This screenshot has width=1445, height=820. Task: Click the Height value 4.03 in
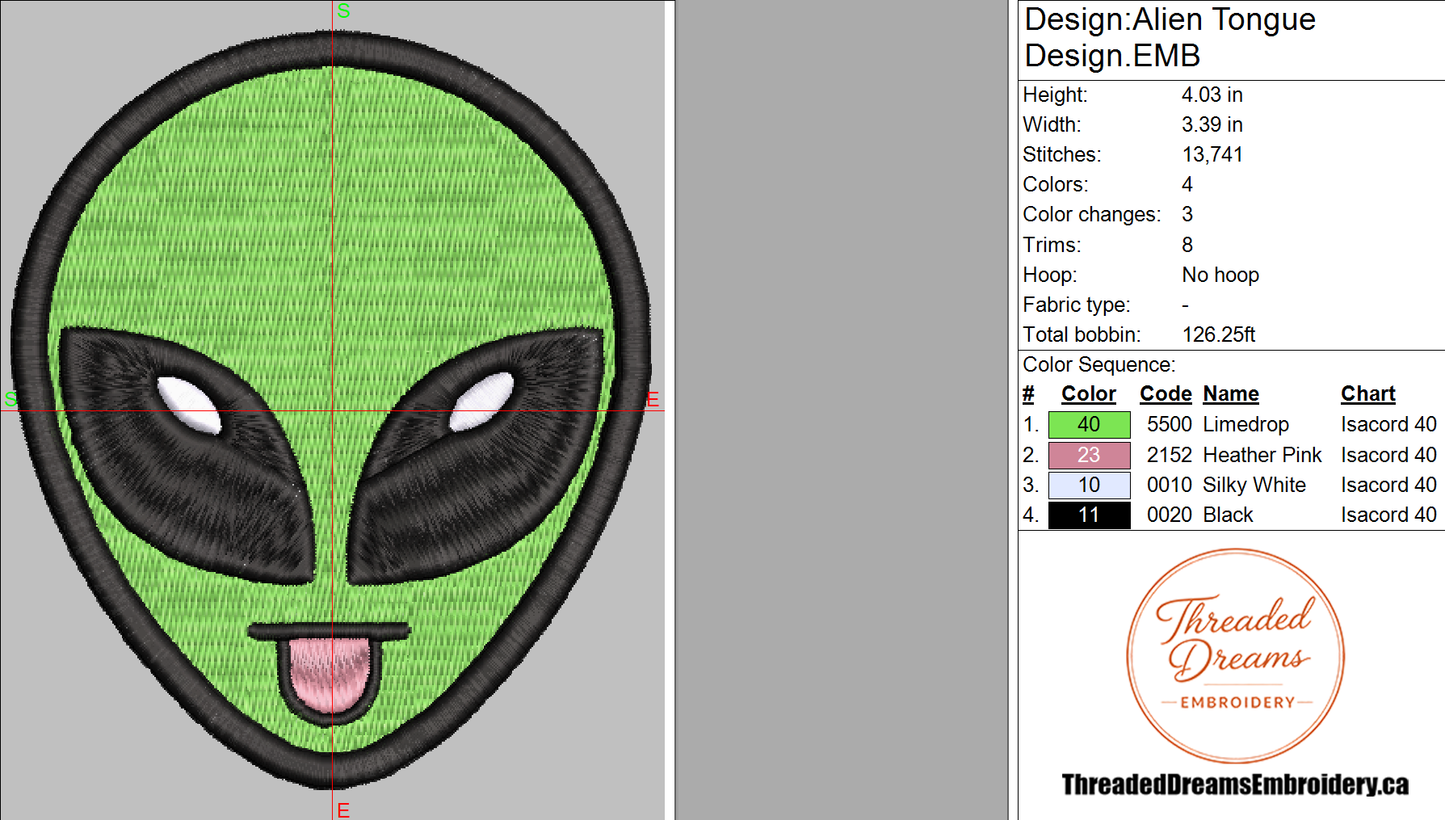click(x=1212, y=95)
